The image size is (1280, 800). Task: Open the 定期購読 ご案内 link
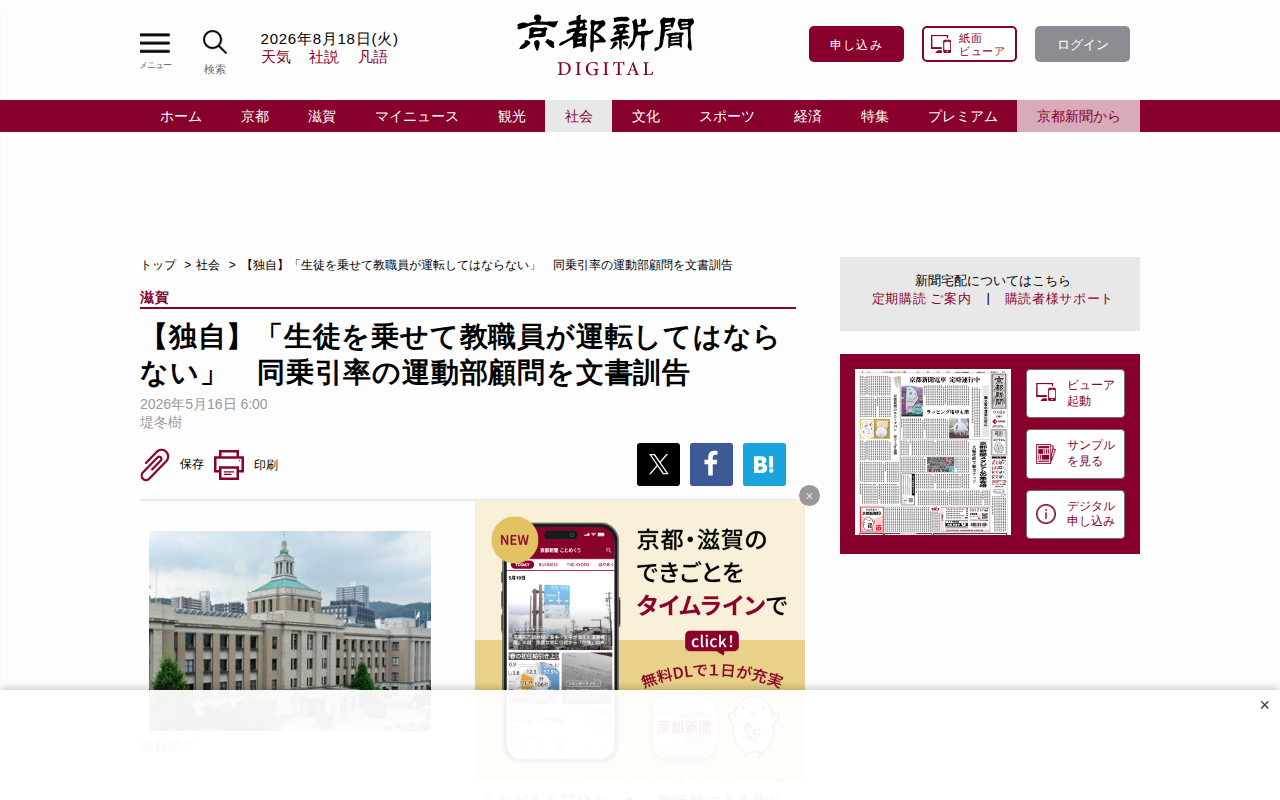(921, 299)
